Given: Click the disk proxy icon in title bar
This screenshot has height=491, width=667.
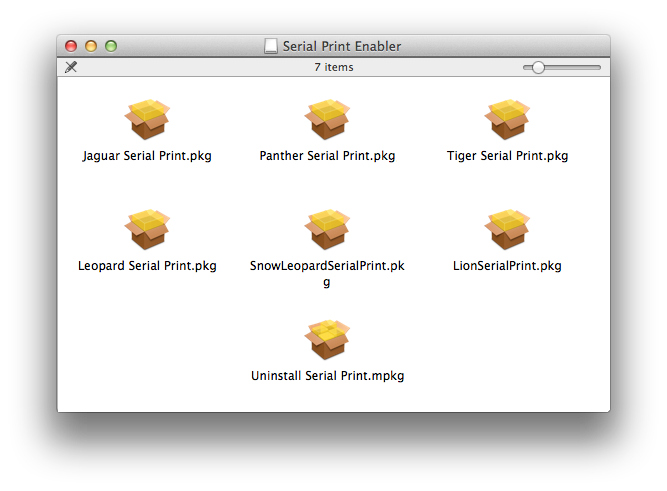Looking at the screenshot, I should pyautogui.click(x=271, y=46).
